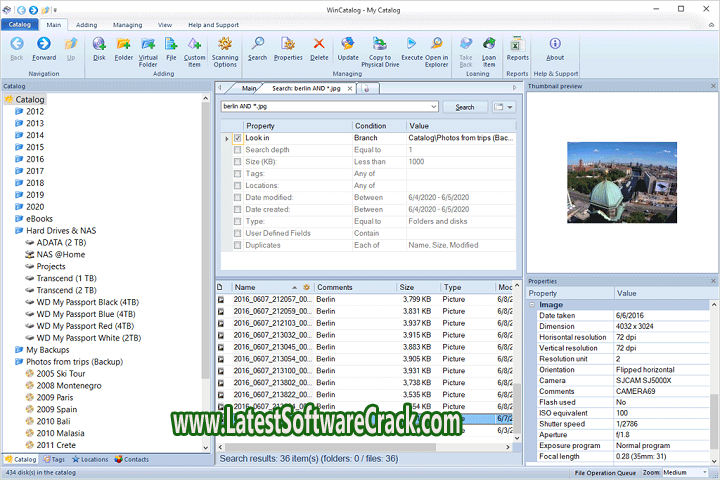720x480 pixels.
Task: Close the Search: berlin tab
Action: 350,89
